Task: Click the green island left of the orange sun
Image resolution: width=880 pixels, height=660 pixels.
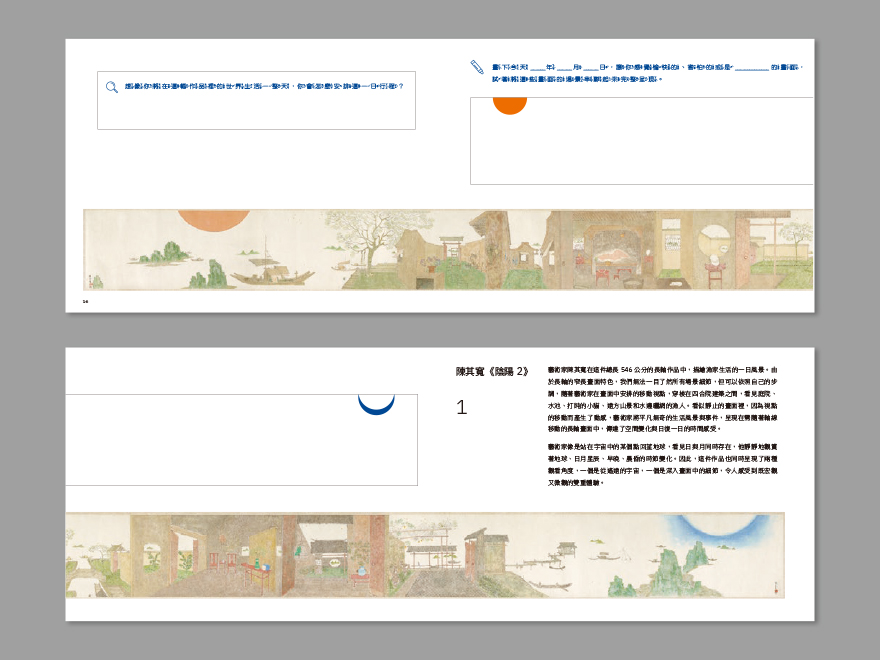Action: [x=162, y=252]
